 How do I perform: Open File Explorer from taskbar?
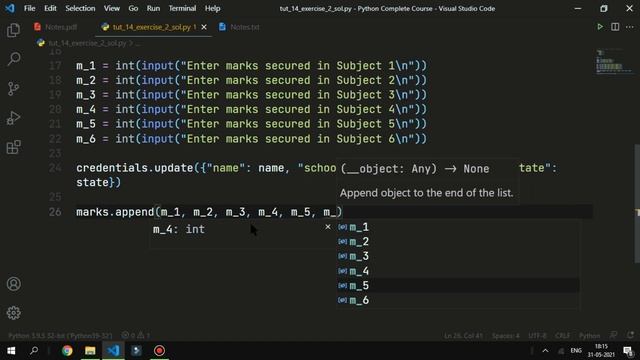(x=90, y=351)
